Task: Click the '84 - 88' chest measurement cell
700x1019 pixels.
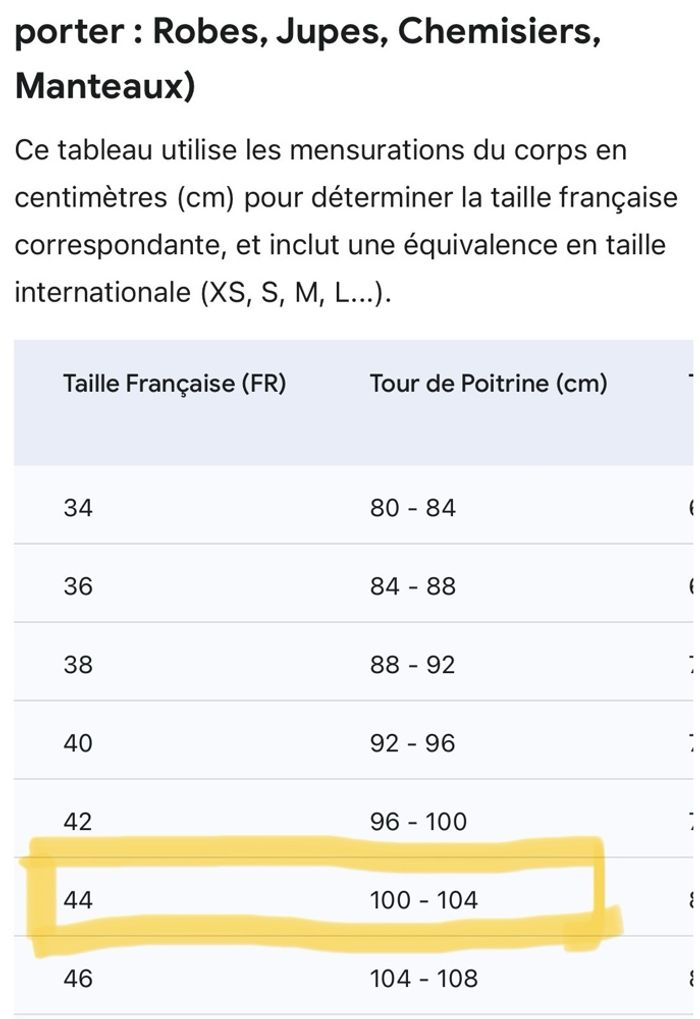Action: (x=413, y=586)
